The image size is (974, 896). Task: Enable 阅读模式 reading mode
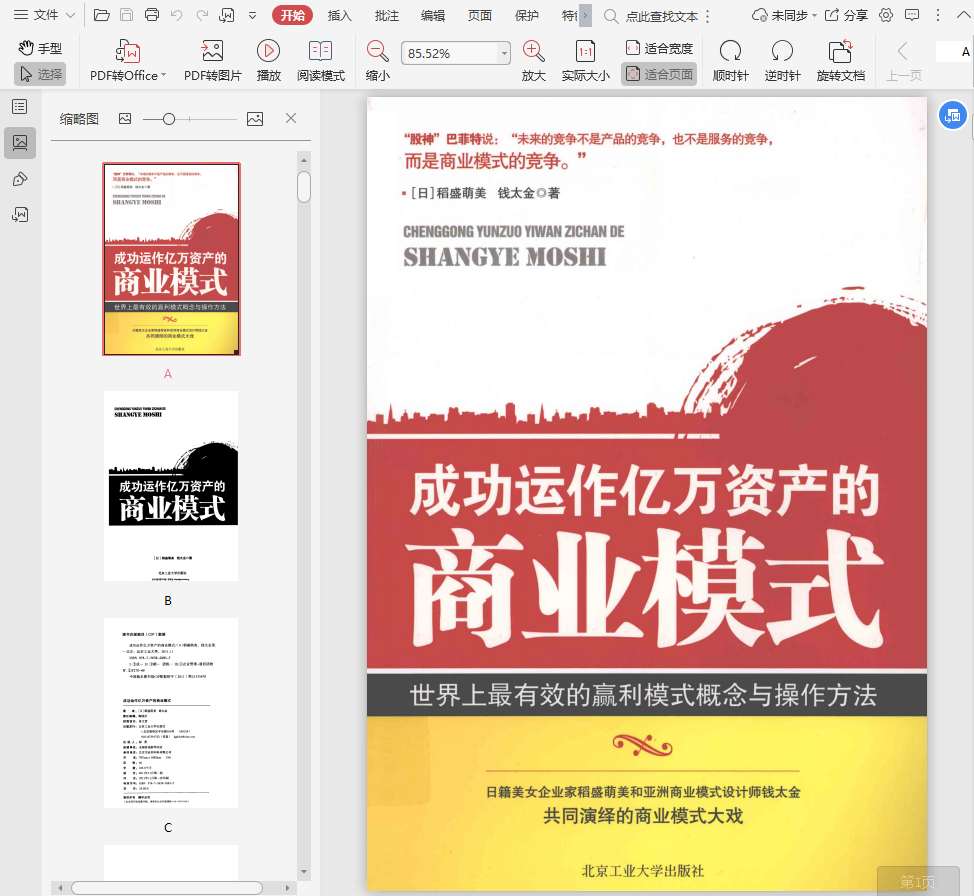click(x=321, y=61)
